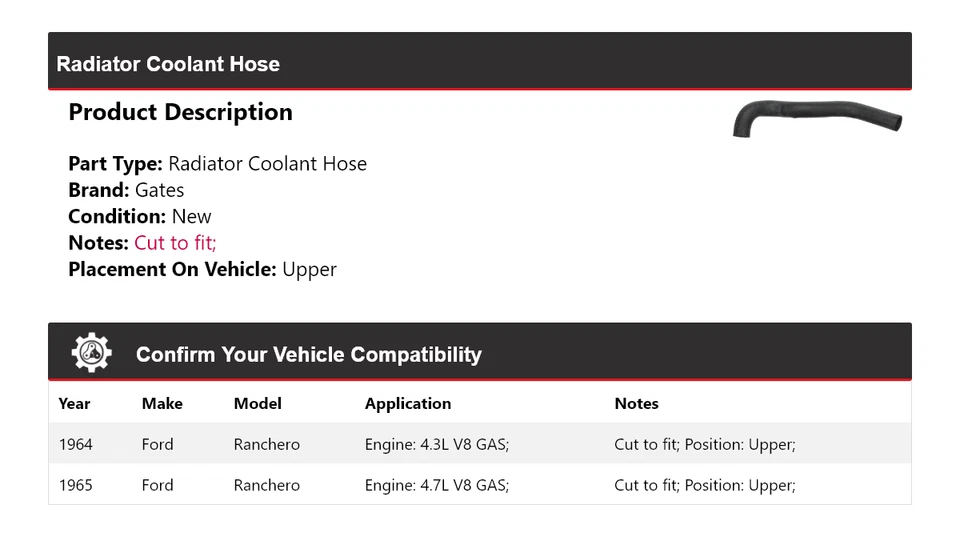
Task: Select the 1964 year cell
Action: 75,444
